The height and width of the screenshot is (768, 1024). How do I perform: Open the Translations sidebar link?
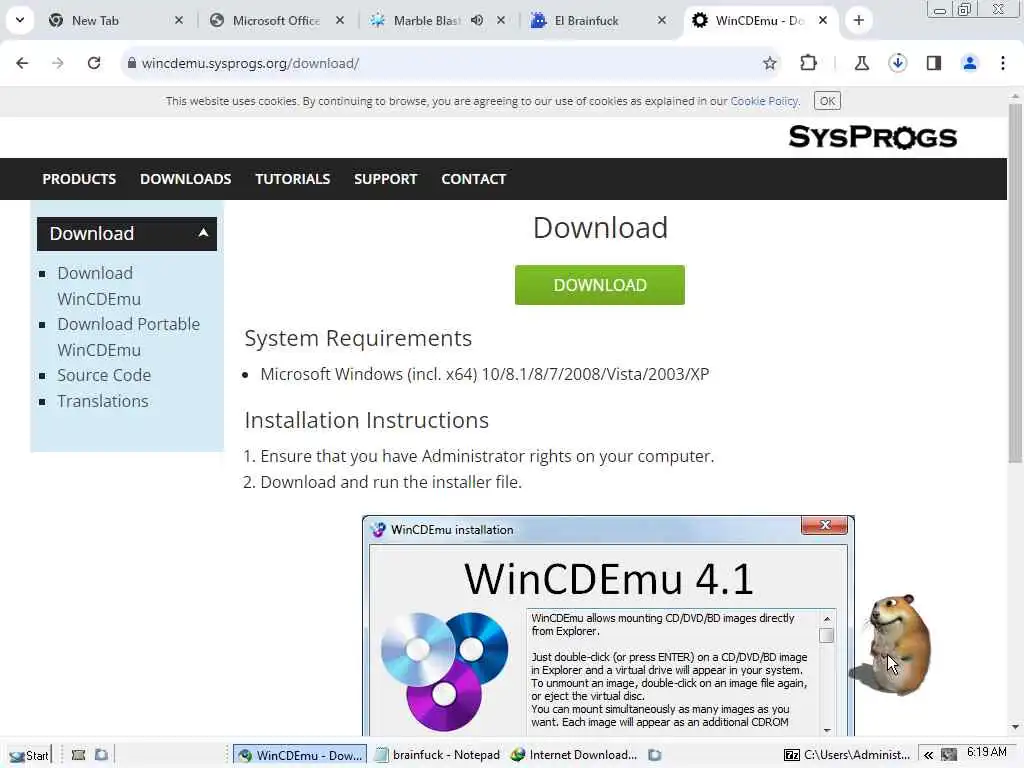pyautogui.click(x=103, y=401)
